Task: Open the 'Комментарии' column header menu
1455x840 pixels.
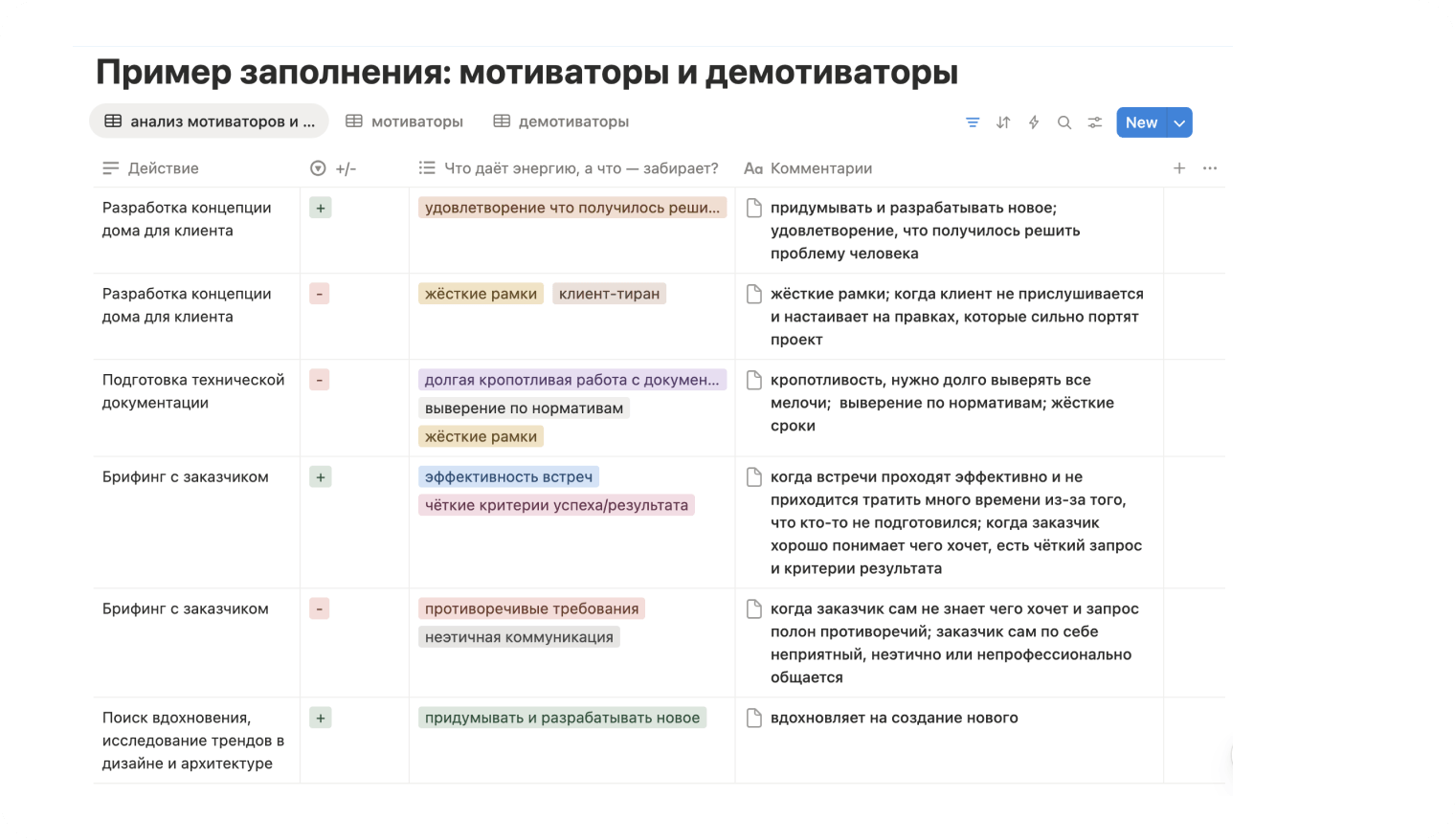Action: click(808, 168)
